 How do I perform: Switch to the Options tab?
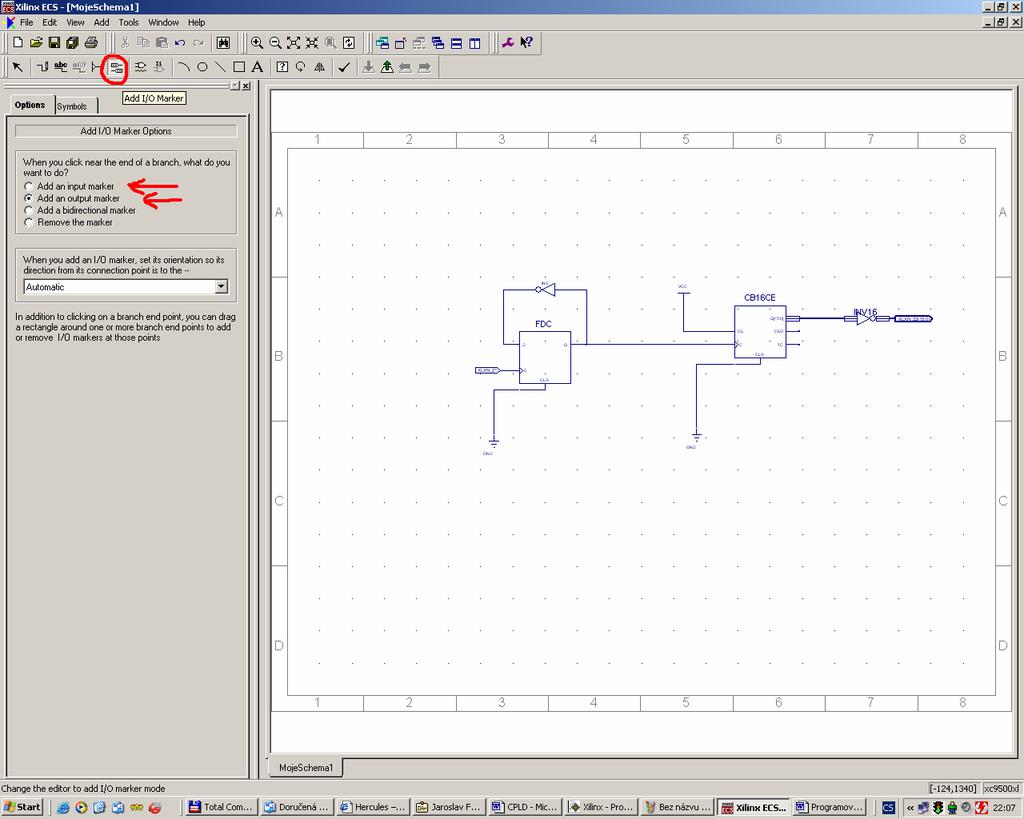tap(30, 104)
